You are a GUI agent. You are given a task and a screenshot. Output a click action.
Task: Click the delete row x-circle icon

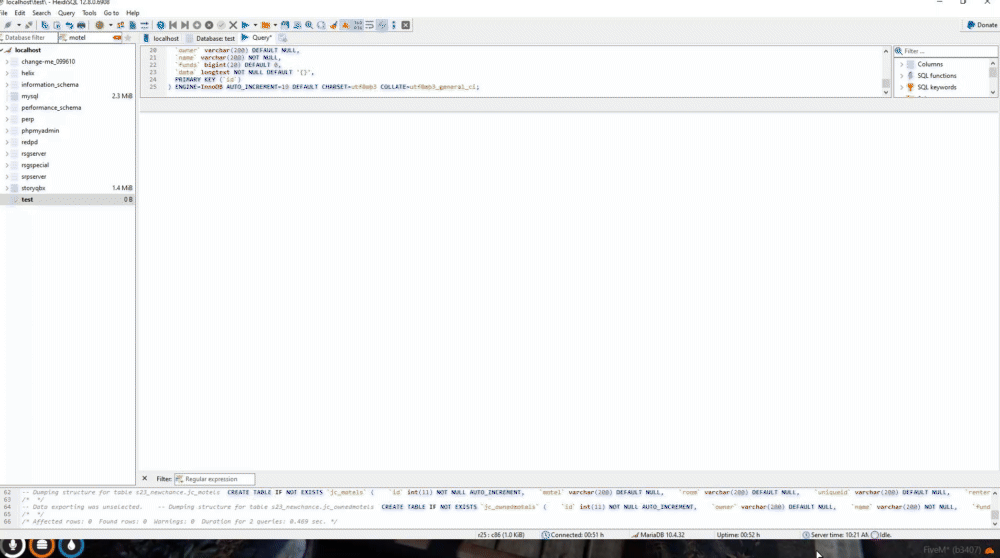[x=209, y=25]
